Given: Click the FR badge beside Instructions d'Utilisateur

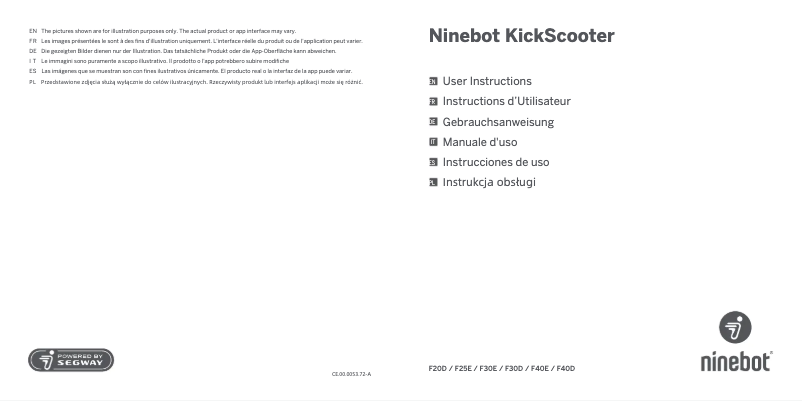Looking at the screenshot, I should coord(433,102).
